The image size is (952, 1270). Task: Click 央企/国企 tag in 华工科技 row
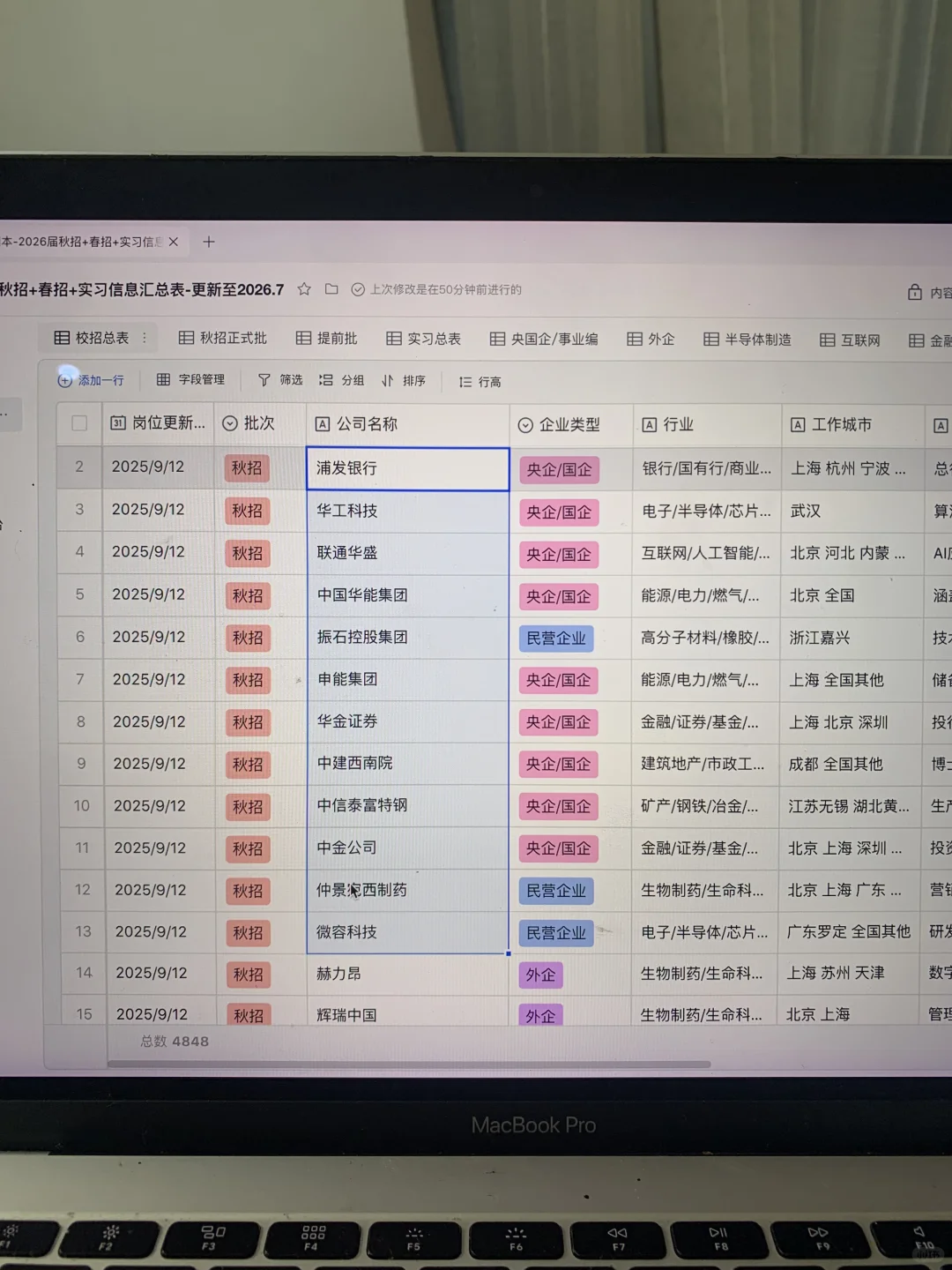click(x=559, y=512)
